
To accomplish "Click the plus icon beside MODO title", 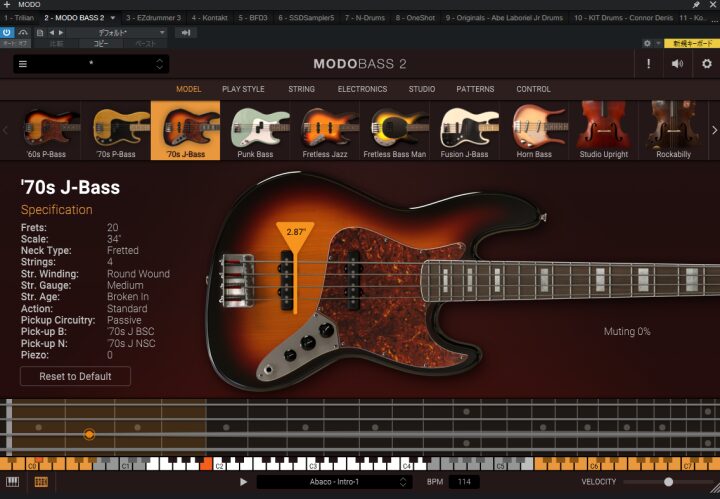I will pyautogui.click(x=7, y=5).
